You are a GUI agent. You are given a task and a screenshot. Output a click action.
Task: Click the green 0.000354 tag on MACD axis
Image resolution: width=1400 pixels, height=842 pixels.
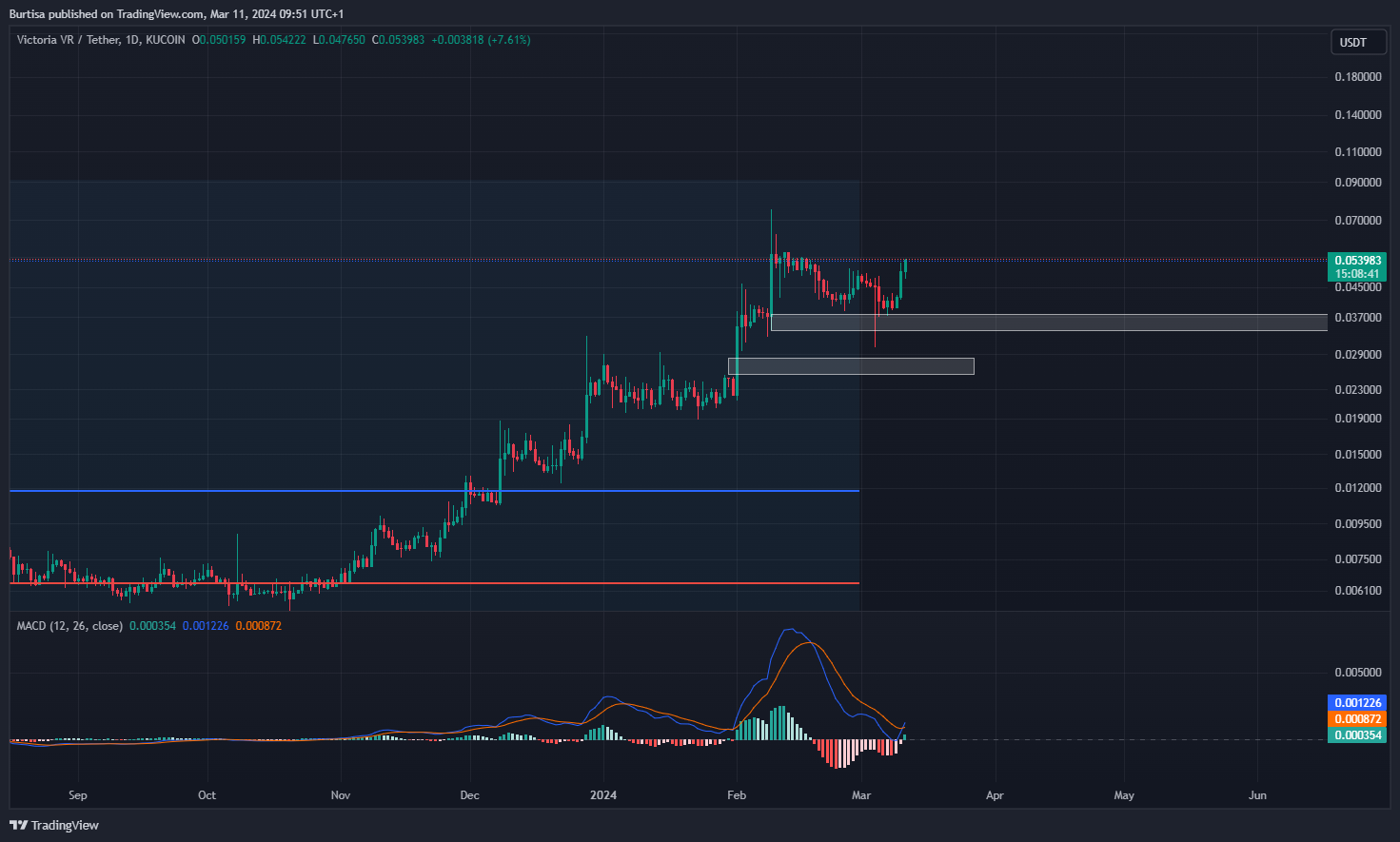point(1357,735)
